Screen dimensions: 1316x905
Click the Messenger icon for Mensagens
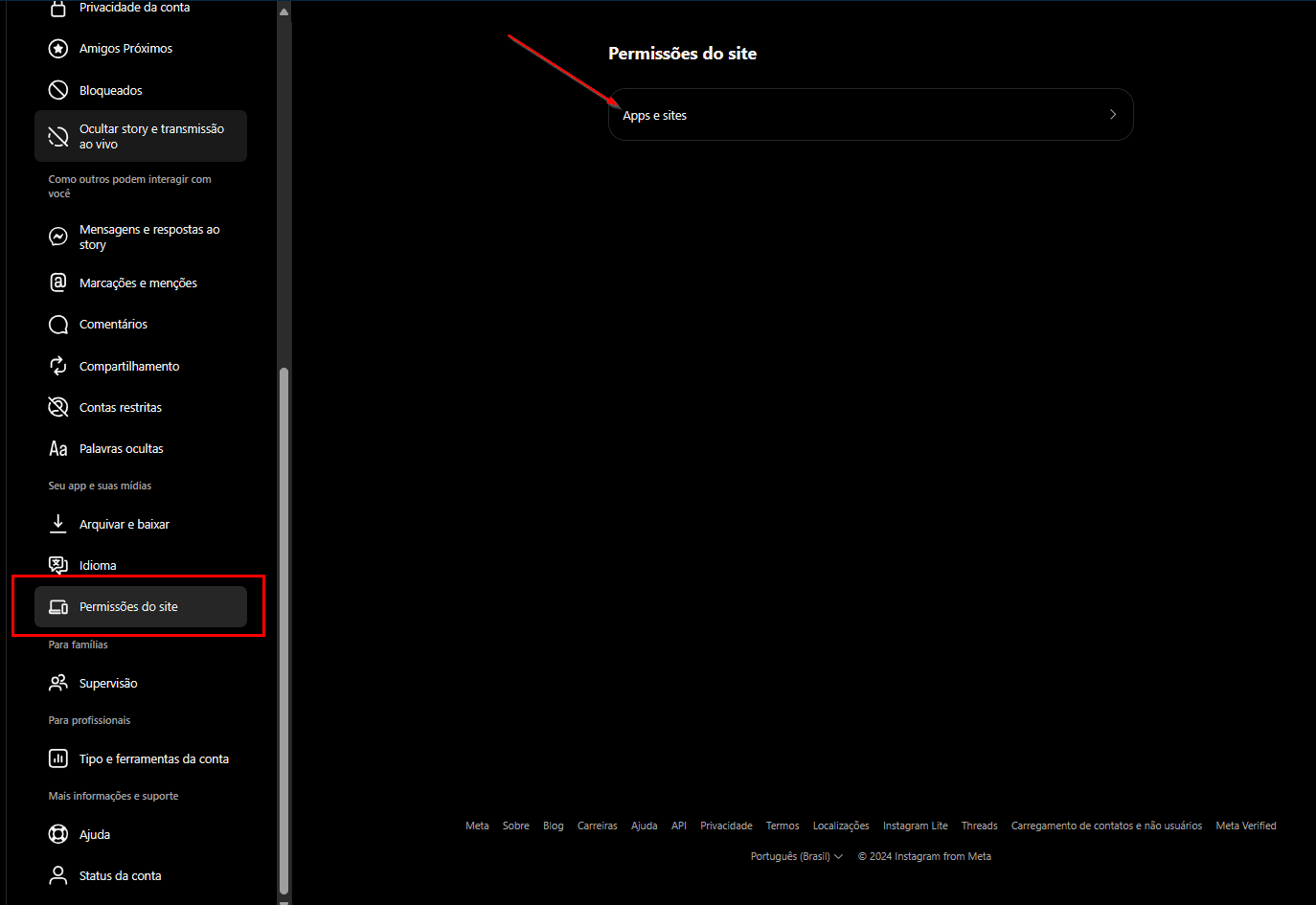(58, 237)
